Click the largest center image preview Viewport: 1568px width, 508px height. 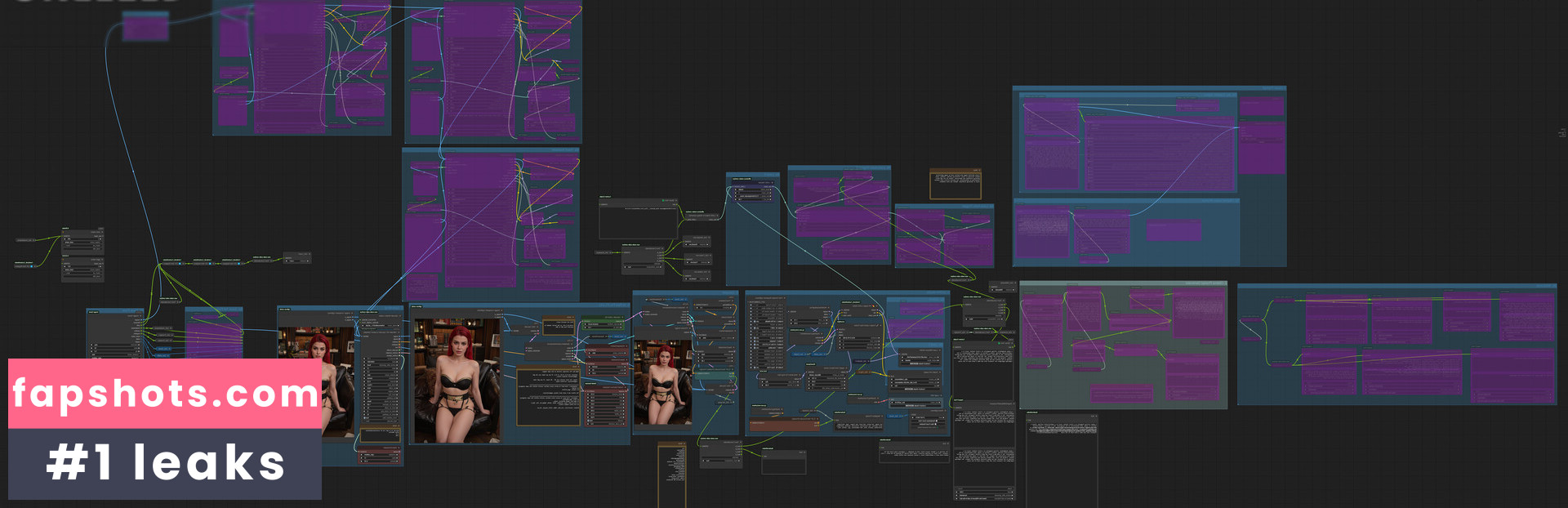click(457, 381)
